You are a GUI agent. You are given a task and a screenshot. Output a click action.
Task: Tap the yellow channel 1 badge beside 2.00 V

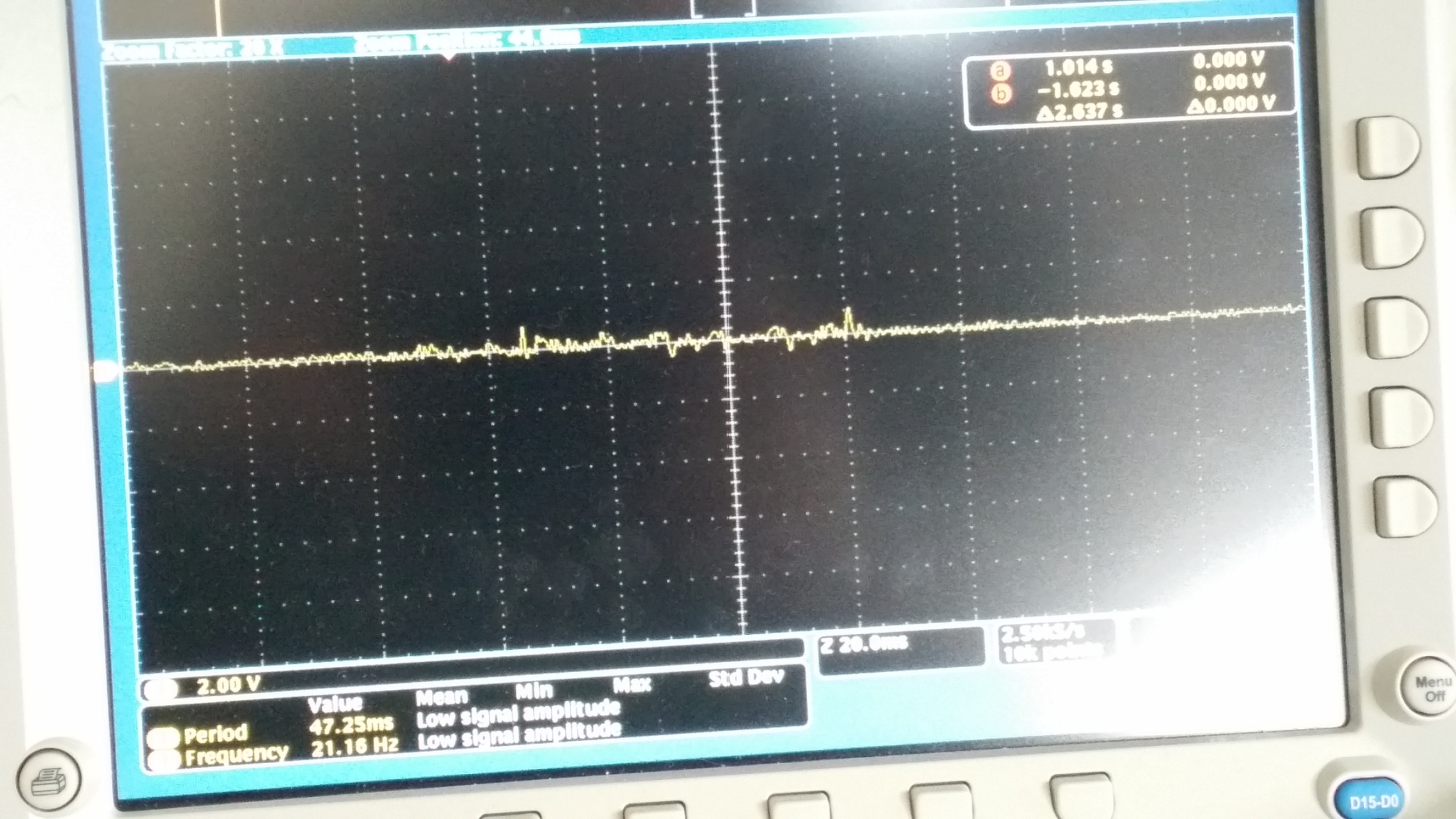click(x=161, y=690)
